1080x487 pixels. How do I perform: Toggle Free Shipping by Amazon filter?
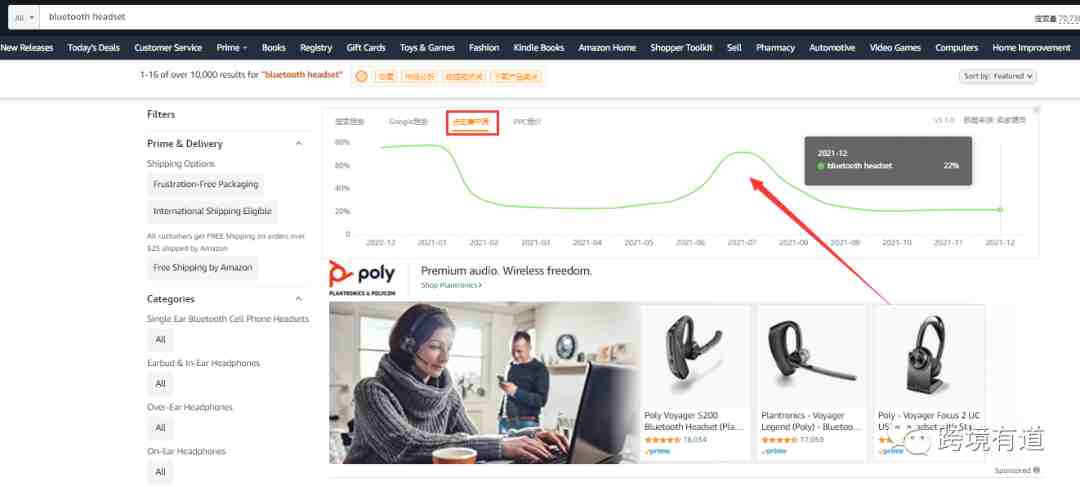click(202, 267)
